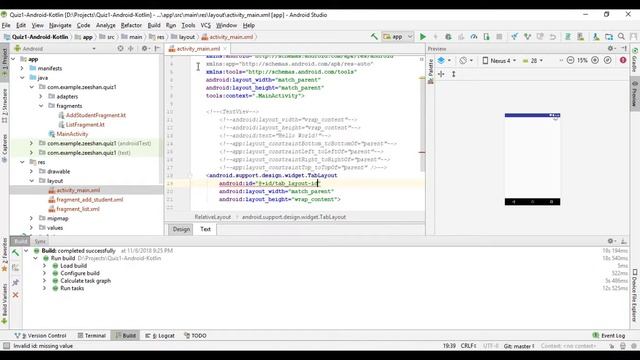Click the Debug app bug icon
The width and height of the screenshot is (640, 360).
tap(448, 37)
